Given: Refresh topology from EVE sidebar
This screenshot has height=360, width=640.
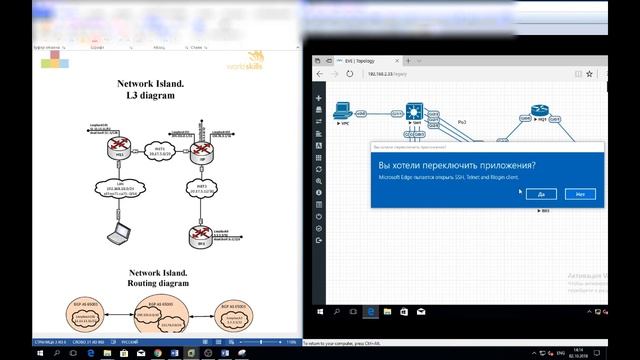Looking at the screenshot, I should click(319, 169).
